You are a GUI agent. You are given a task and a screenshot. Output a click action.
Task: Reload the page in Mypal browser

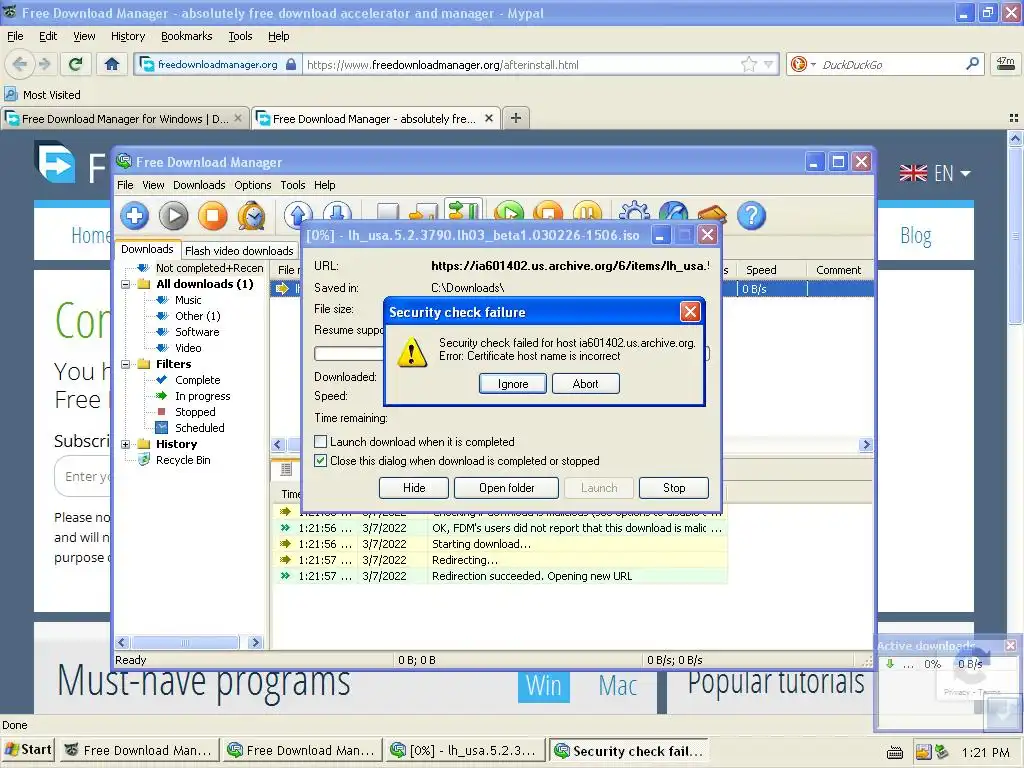pos(75,64)
